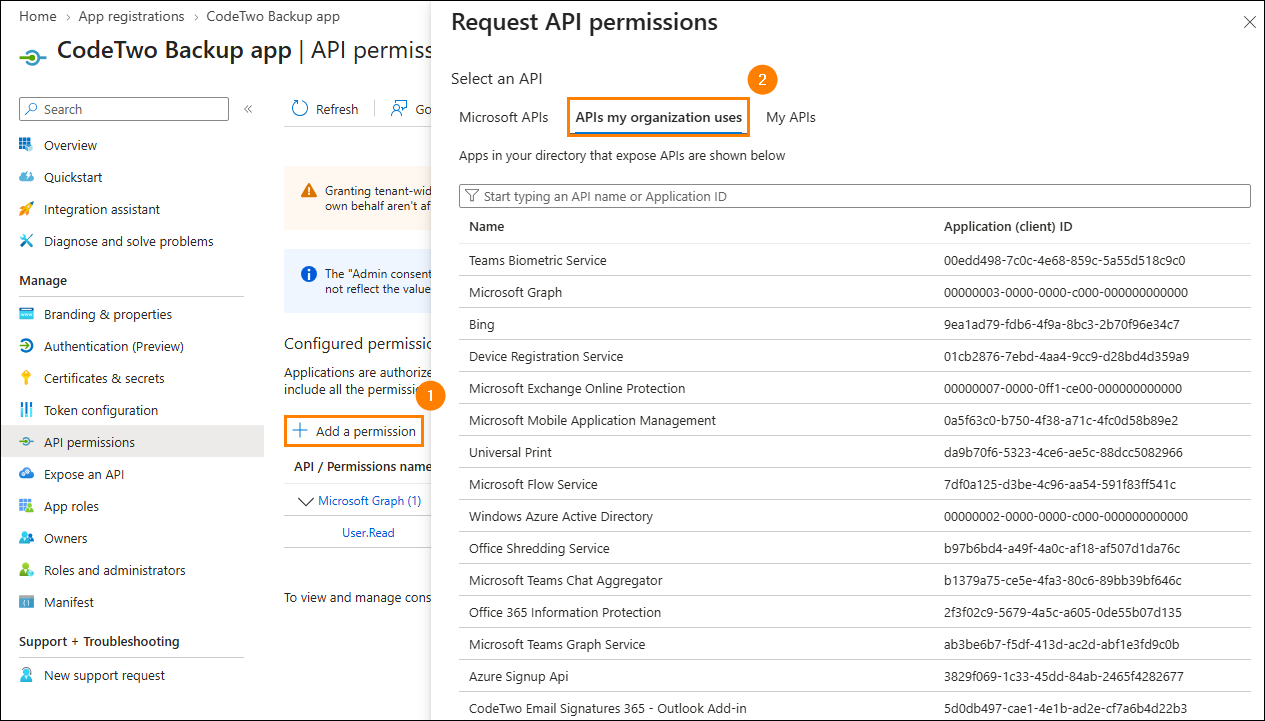Click the ID 00000003-0000-0000-c000-000000000000
Viewport: 1265px width, 721px height.
(1066, 292)
